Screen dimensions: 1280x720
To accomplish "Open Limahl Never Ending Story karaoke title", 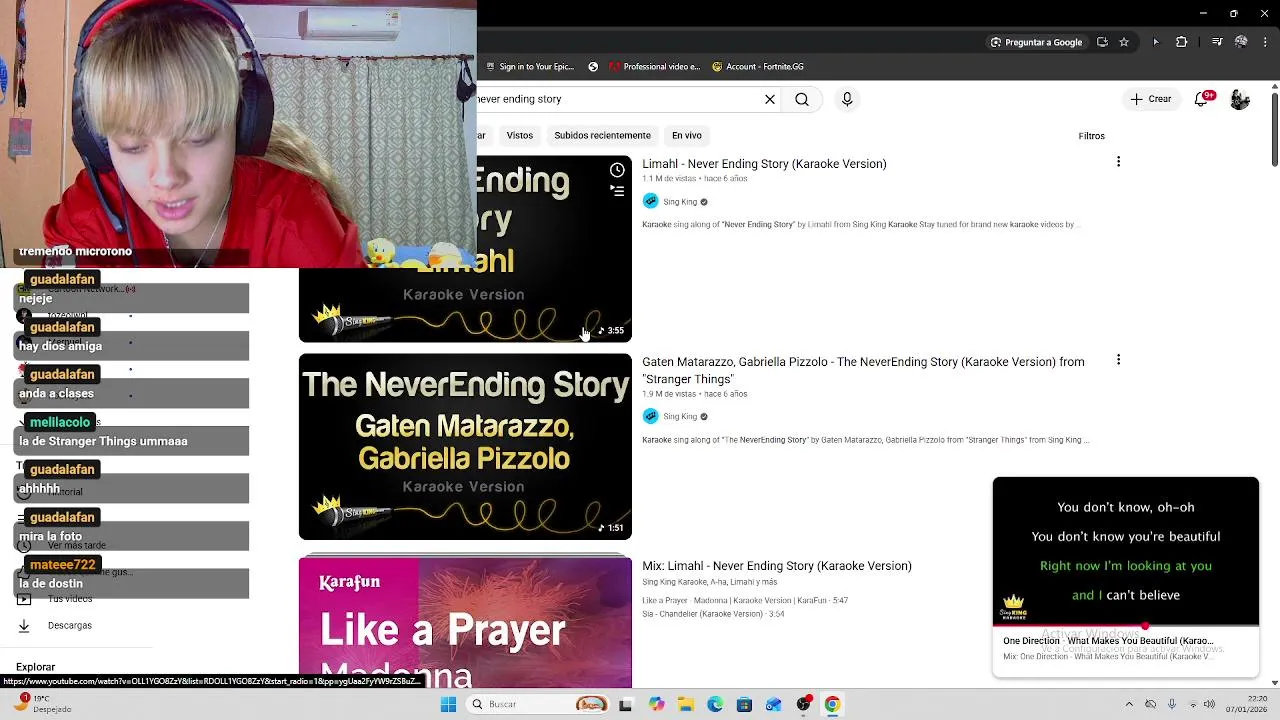I will [764, 164].
